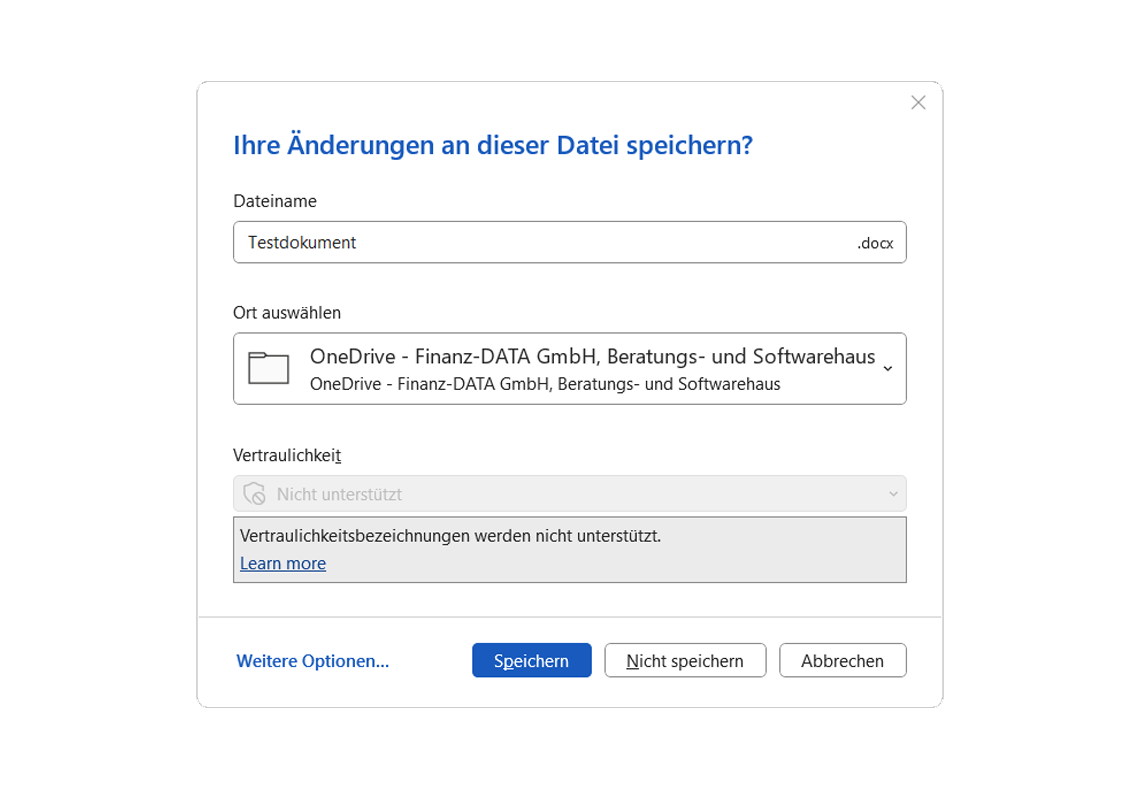The image size is (1140, 789).
Task: Click the Speichern button
Action: pyautogui.click(x=531, y=660)
